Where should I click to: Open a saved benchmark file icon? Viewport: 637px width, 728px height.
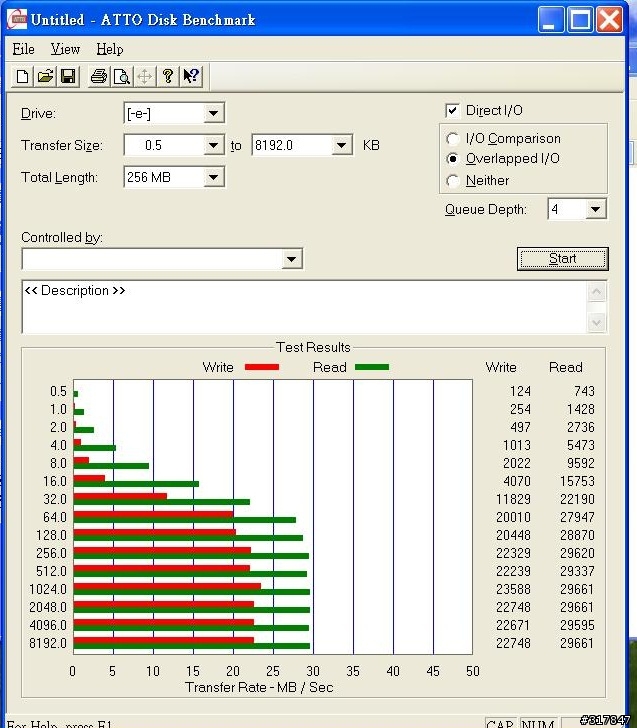[45, 76]
